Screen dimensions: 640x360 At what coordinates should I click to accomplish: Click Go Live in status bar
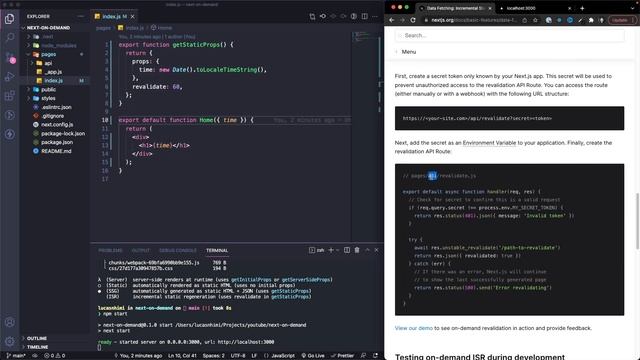coord(313,356)
